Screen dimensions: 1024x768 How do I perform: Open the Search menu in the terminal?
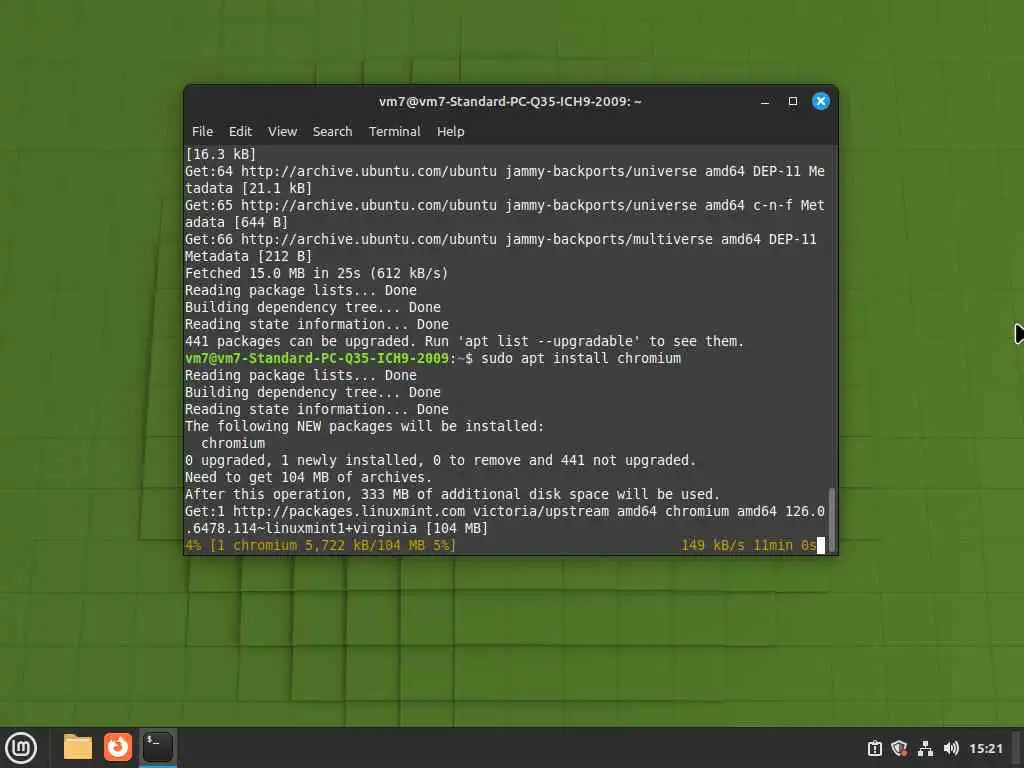[332, 131]
